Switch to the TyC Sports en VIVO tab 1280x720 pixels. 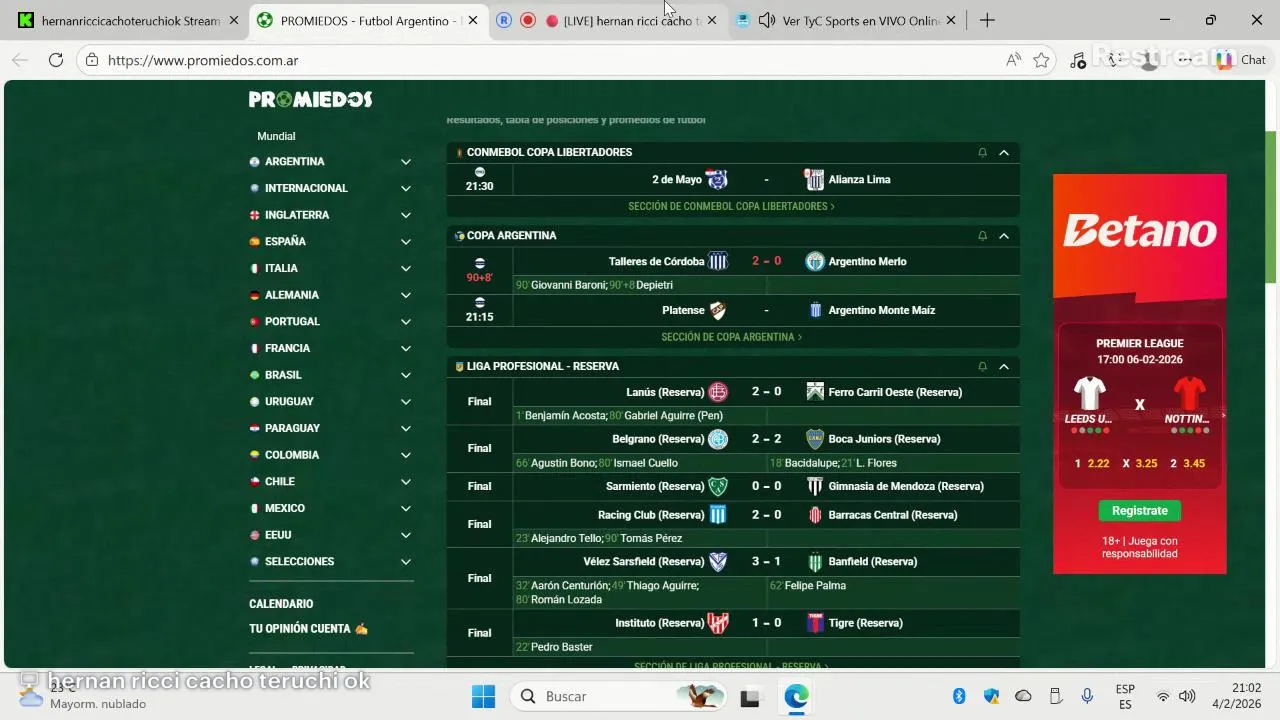(846, 20)
